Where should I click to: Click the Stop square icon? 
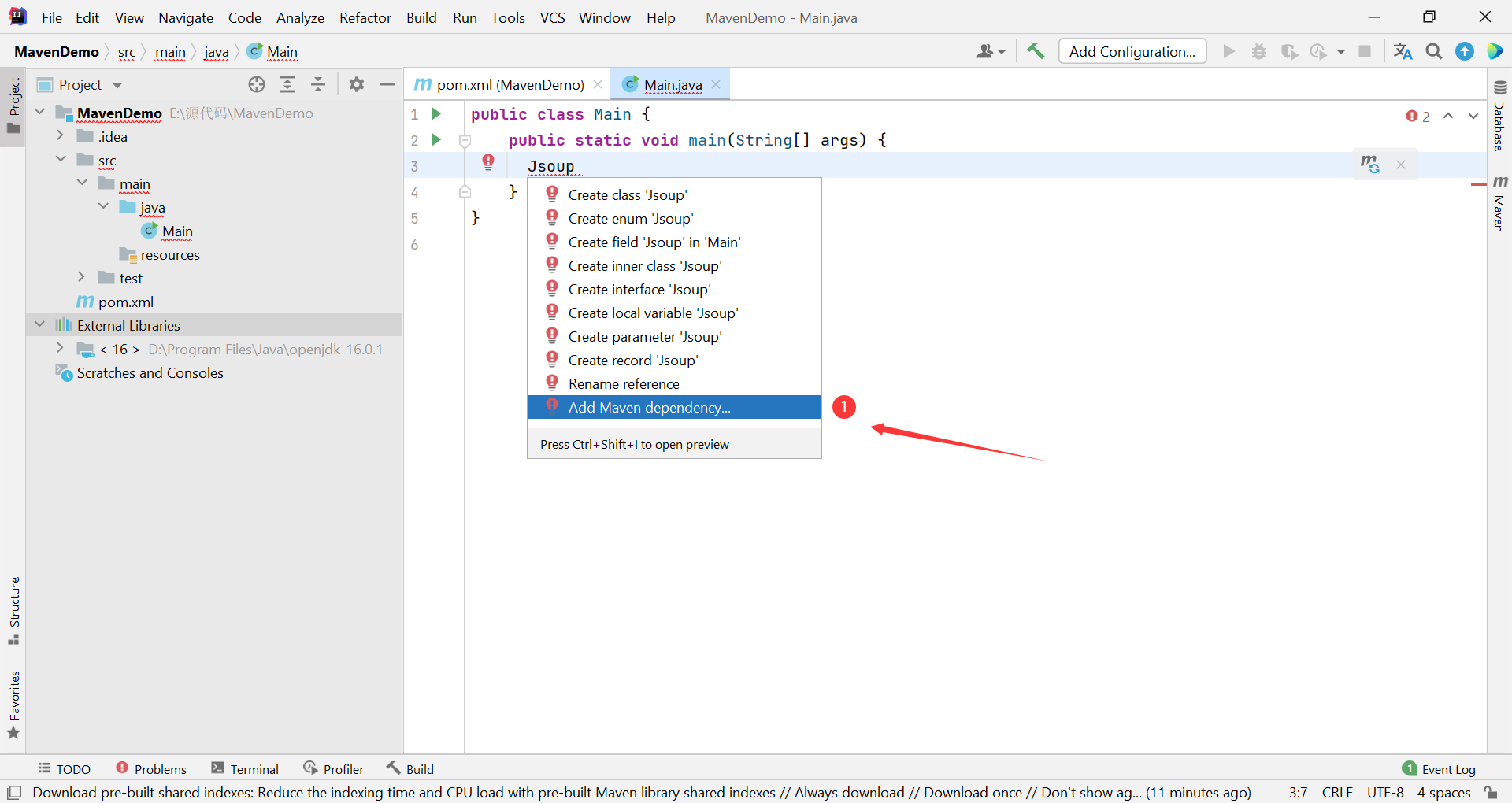(x=1365, y=51)
